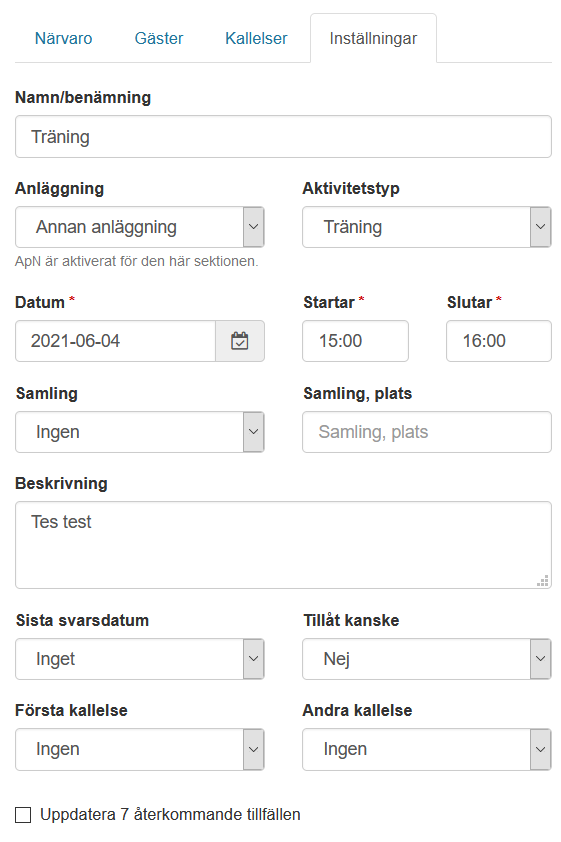
Task: Open the Aktivitetstyp dropdown
Action: point(427,227)
